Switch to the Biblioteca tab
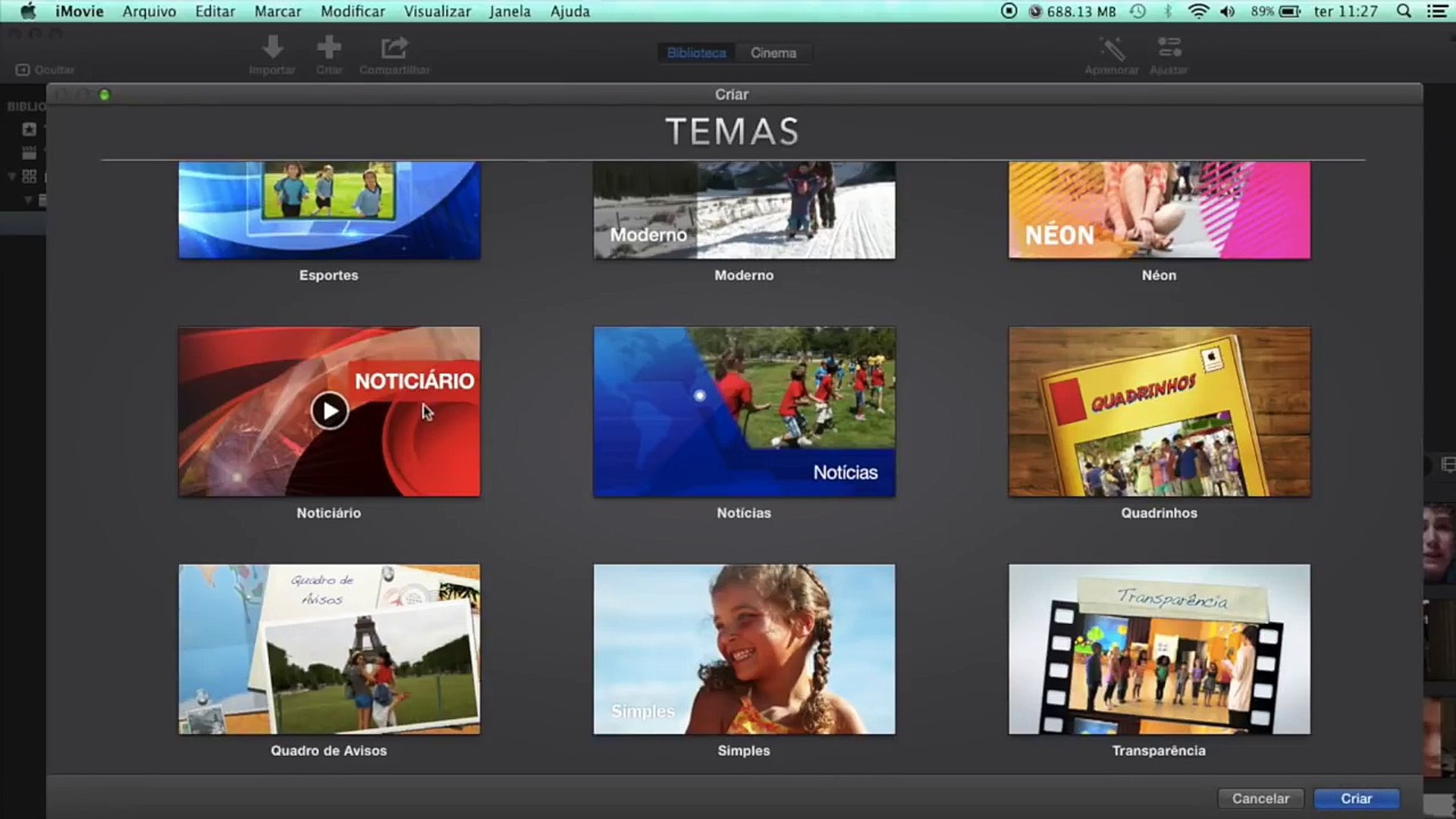This screenshot has width=1456, height=819. (x=696, y=53)
